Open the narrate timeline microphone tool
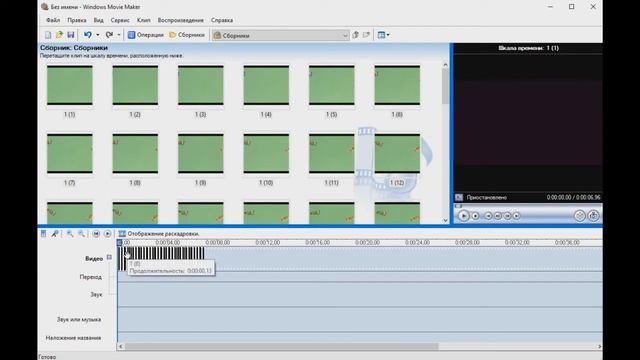This screenshot has width=640, height=360. (x=54, y=233)
